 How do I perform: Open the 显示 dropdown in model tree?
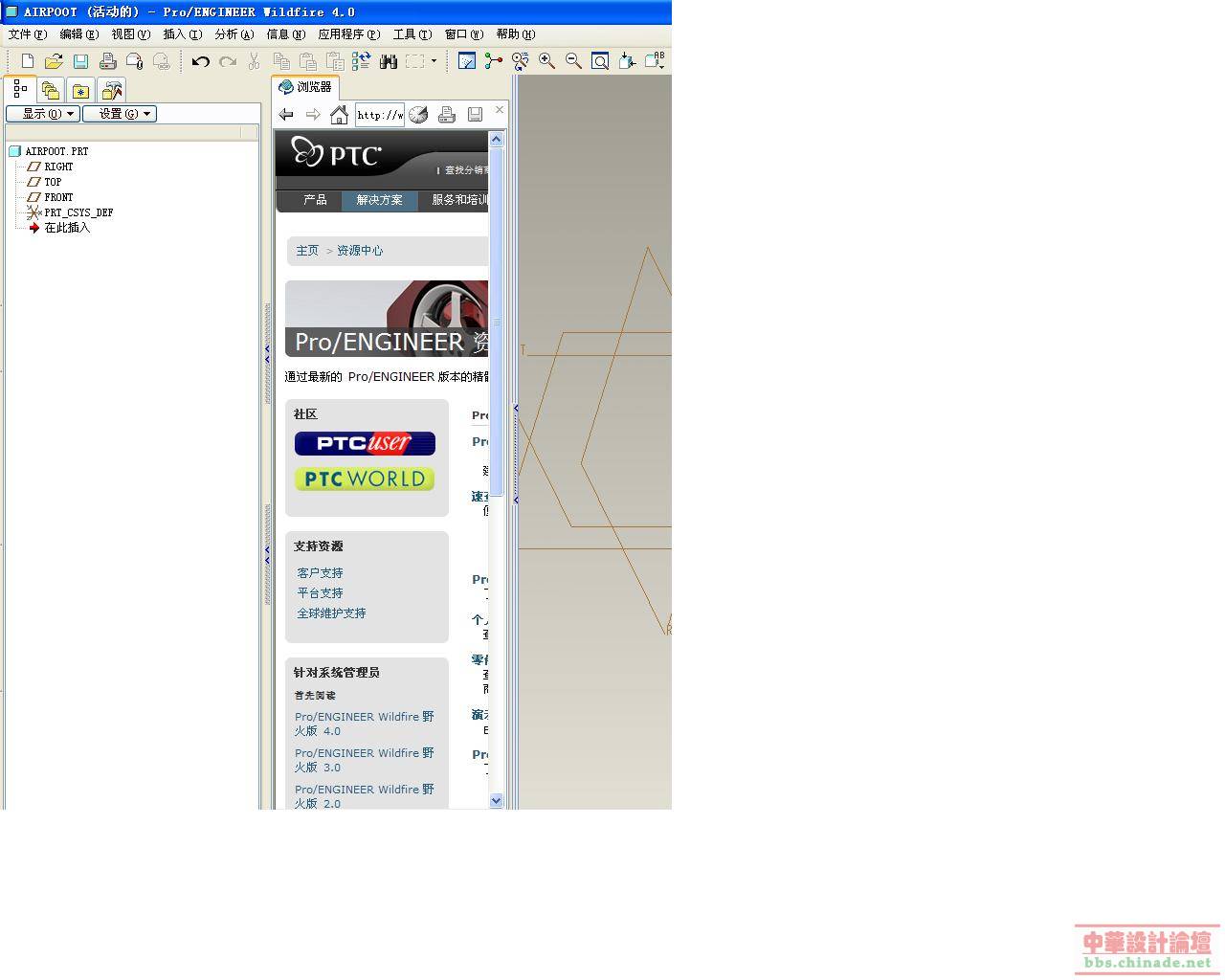[x=43, y=114]
